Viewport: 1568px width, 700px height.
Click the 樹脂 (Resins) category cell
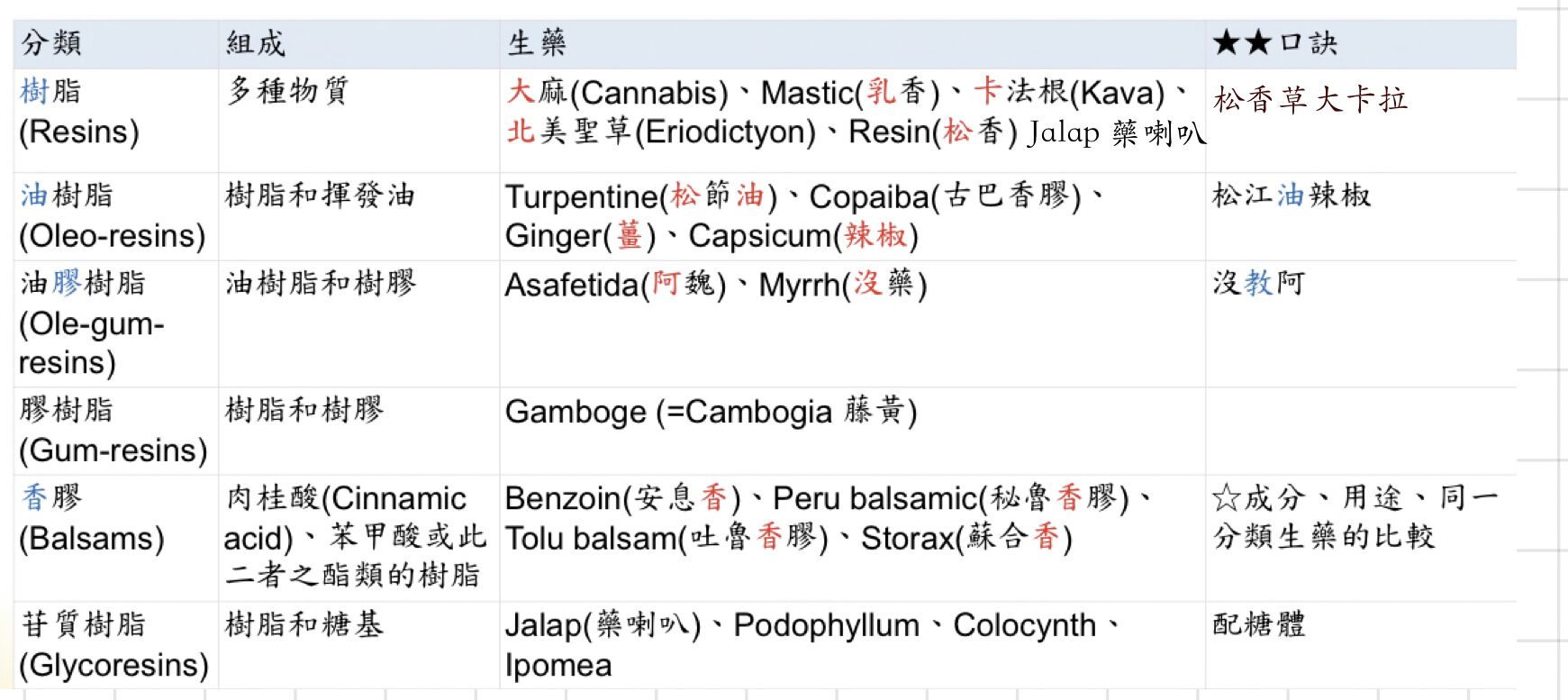pyautogui.click(x=78, y=112)
